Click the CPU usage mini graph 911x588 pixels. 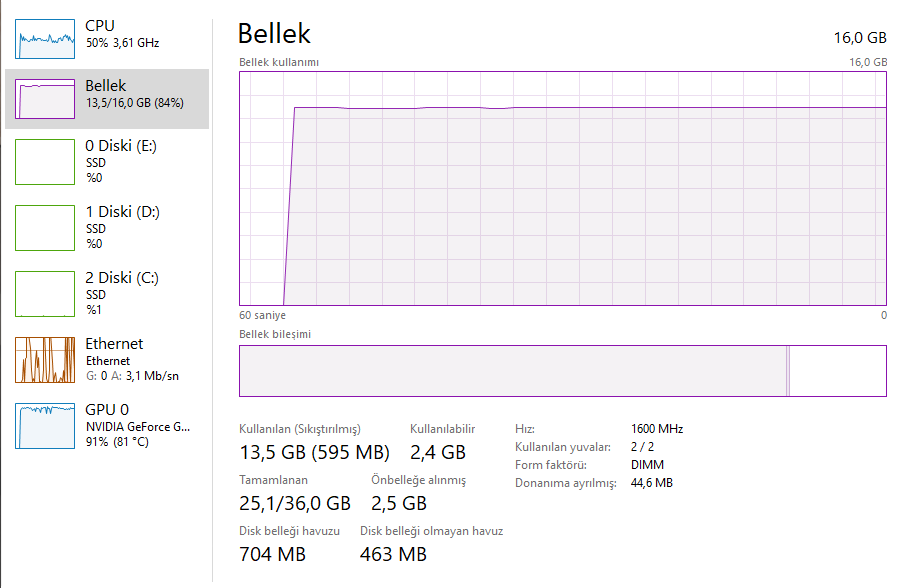(45, 38)
